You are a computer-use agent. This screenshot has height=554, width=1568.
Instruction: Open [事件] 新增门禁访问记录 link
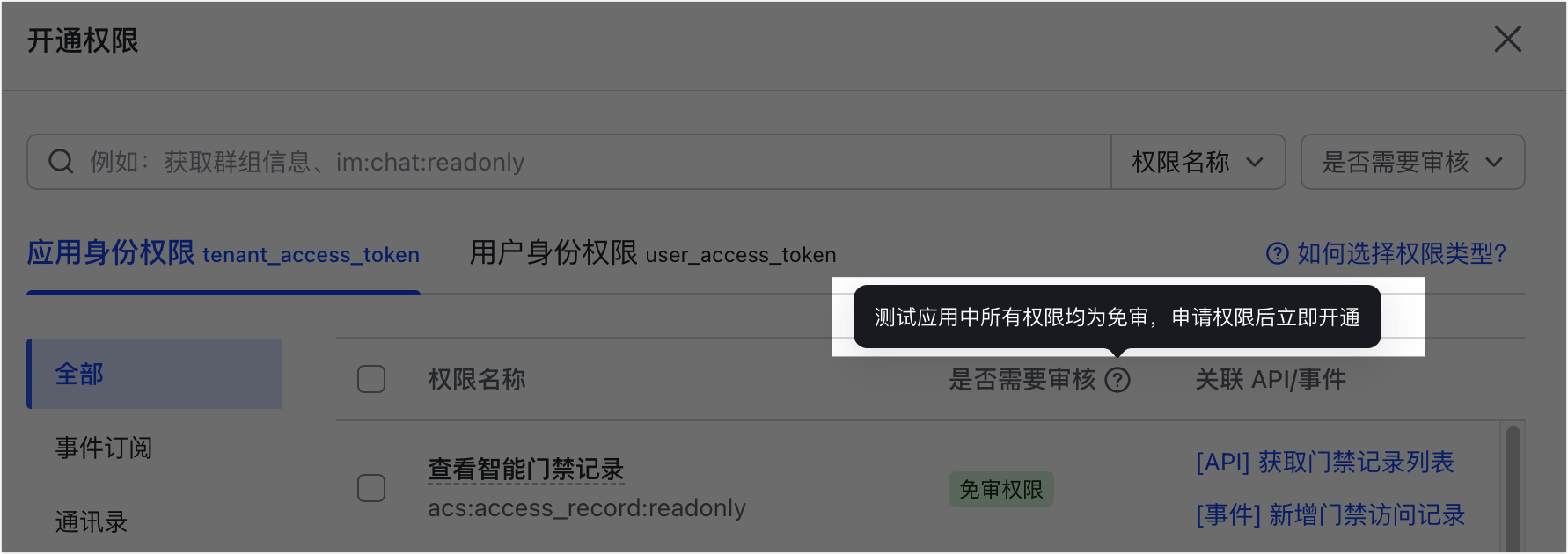point(1330,514)
